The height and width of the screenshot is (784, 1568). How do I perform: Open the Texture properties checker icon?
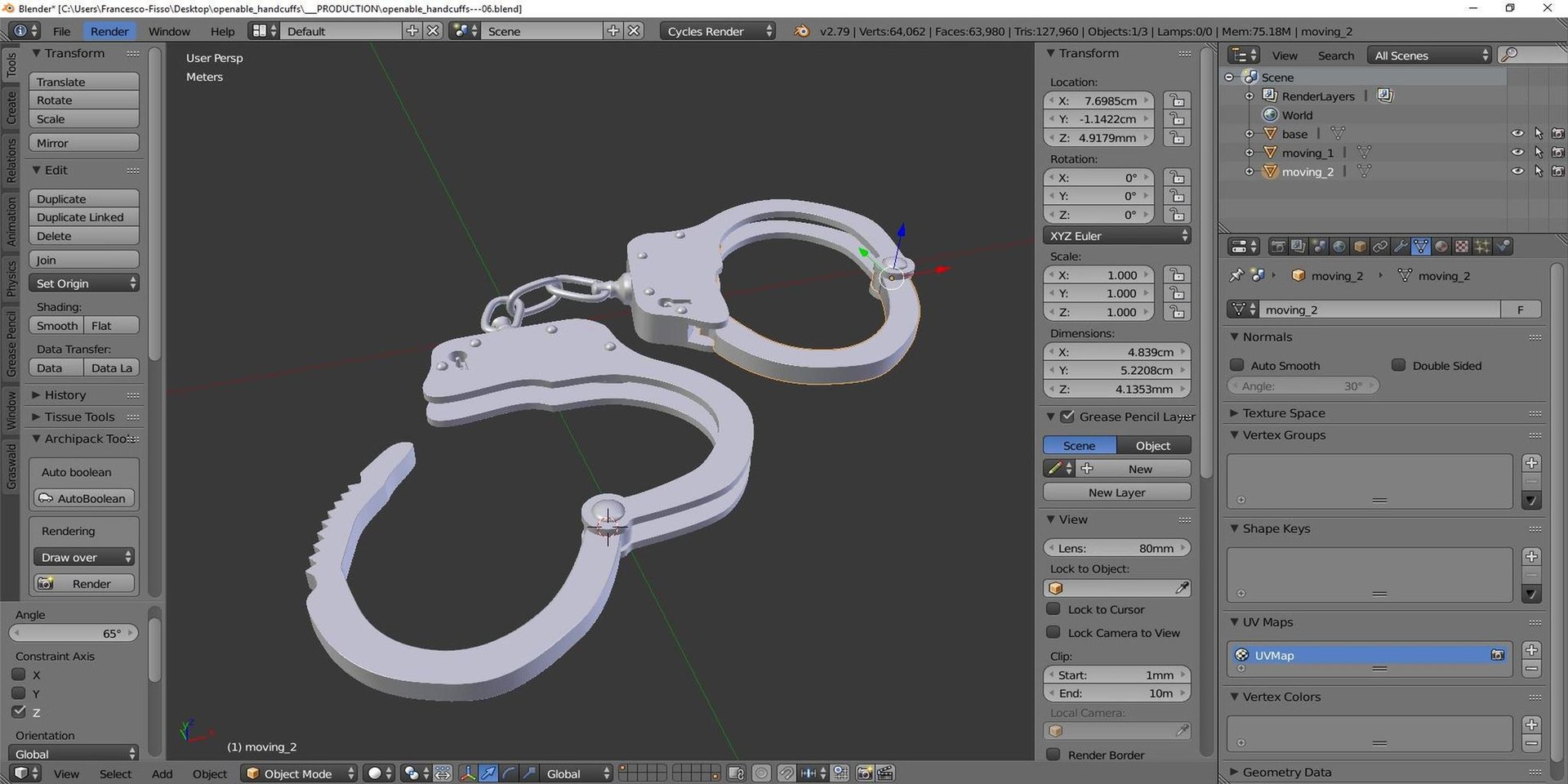click(x=1462, y=246)
